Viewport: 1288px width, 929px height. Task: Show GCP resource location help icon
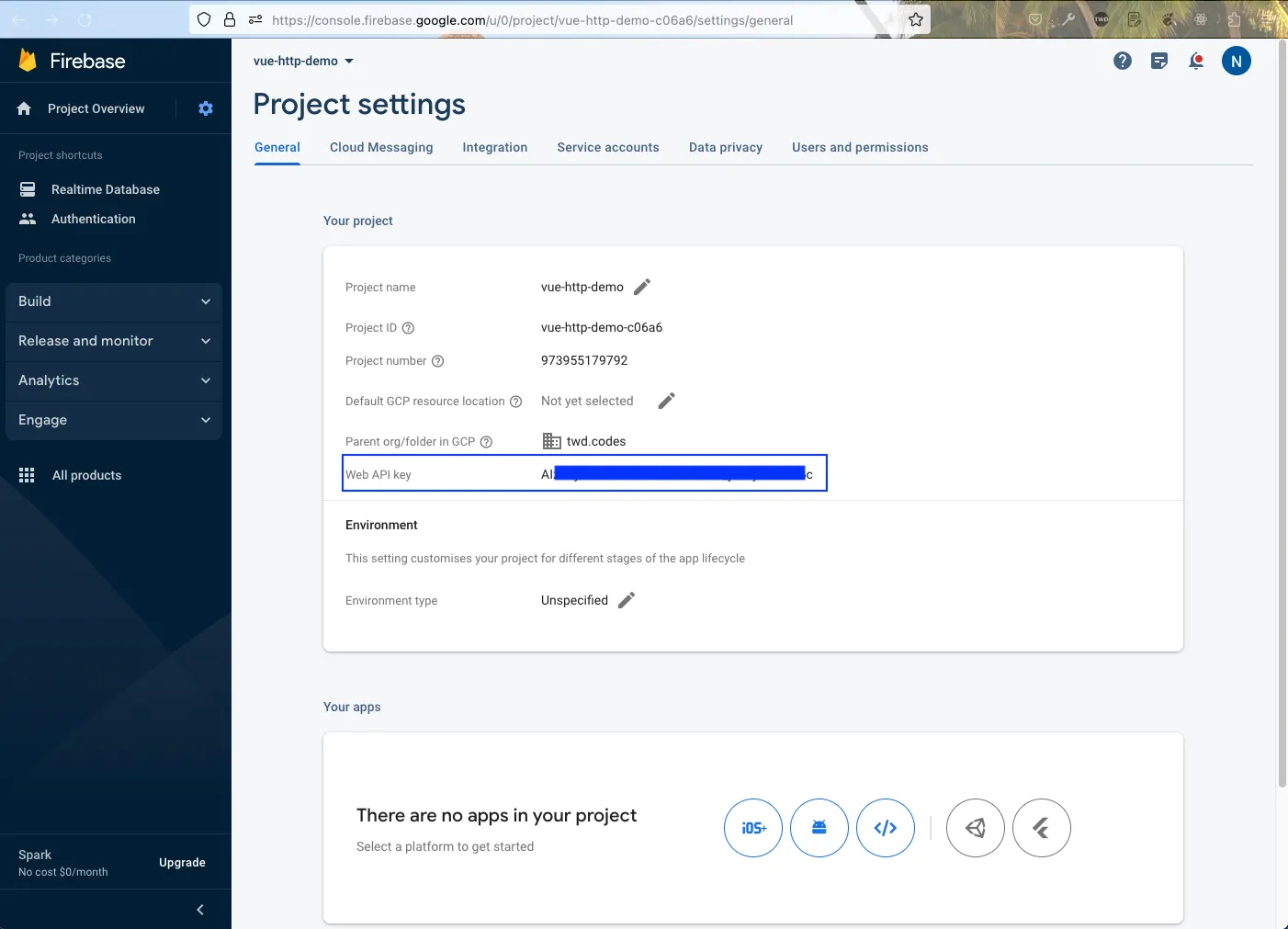[516, 402]
